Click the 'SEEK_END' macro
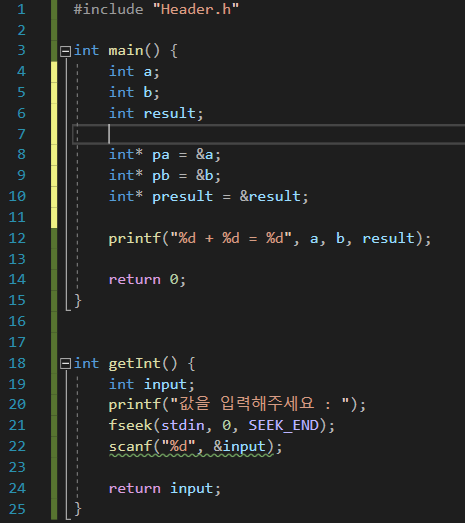 pos(284,426)
